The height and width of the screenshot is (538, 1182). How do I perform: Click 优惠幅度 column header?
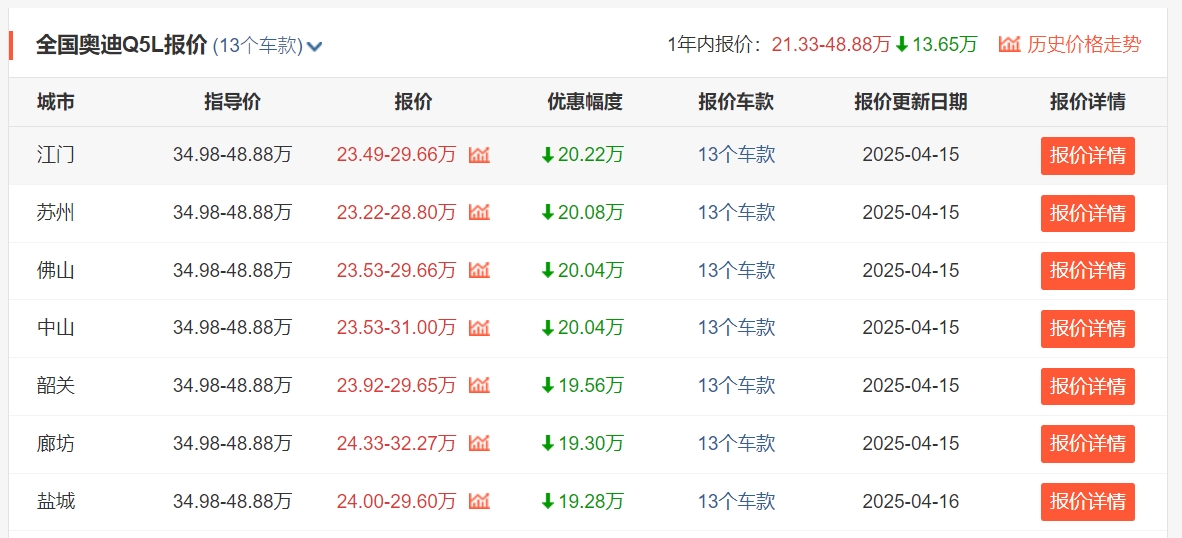[x=585, y=102]
